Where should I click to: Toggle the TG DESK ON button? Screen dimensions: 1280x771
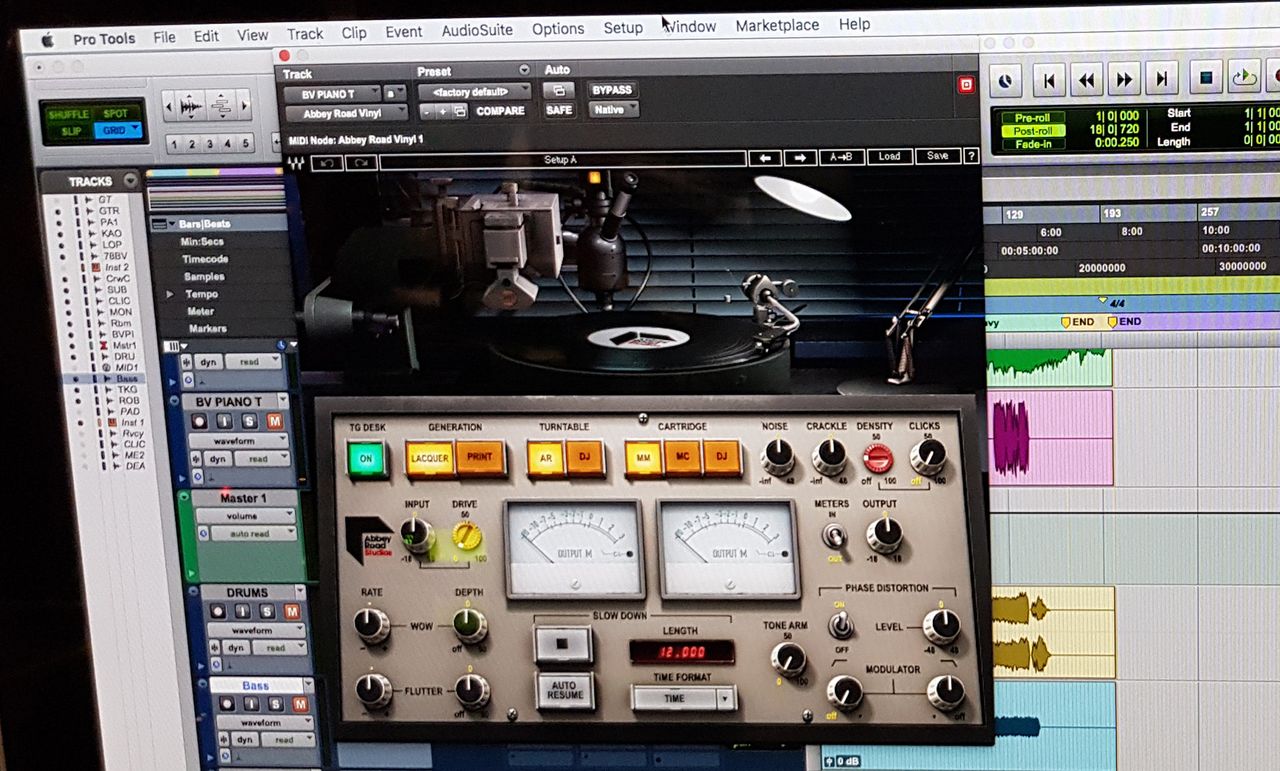[365, 458]
